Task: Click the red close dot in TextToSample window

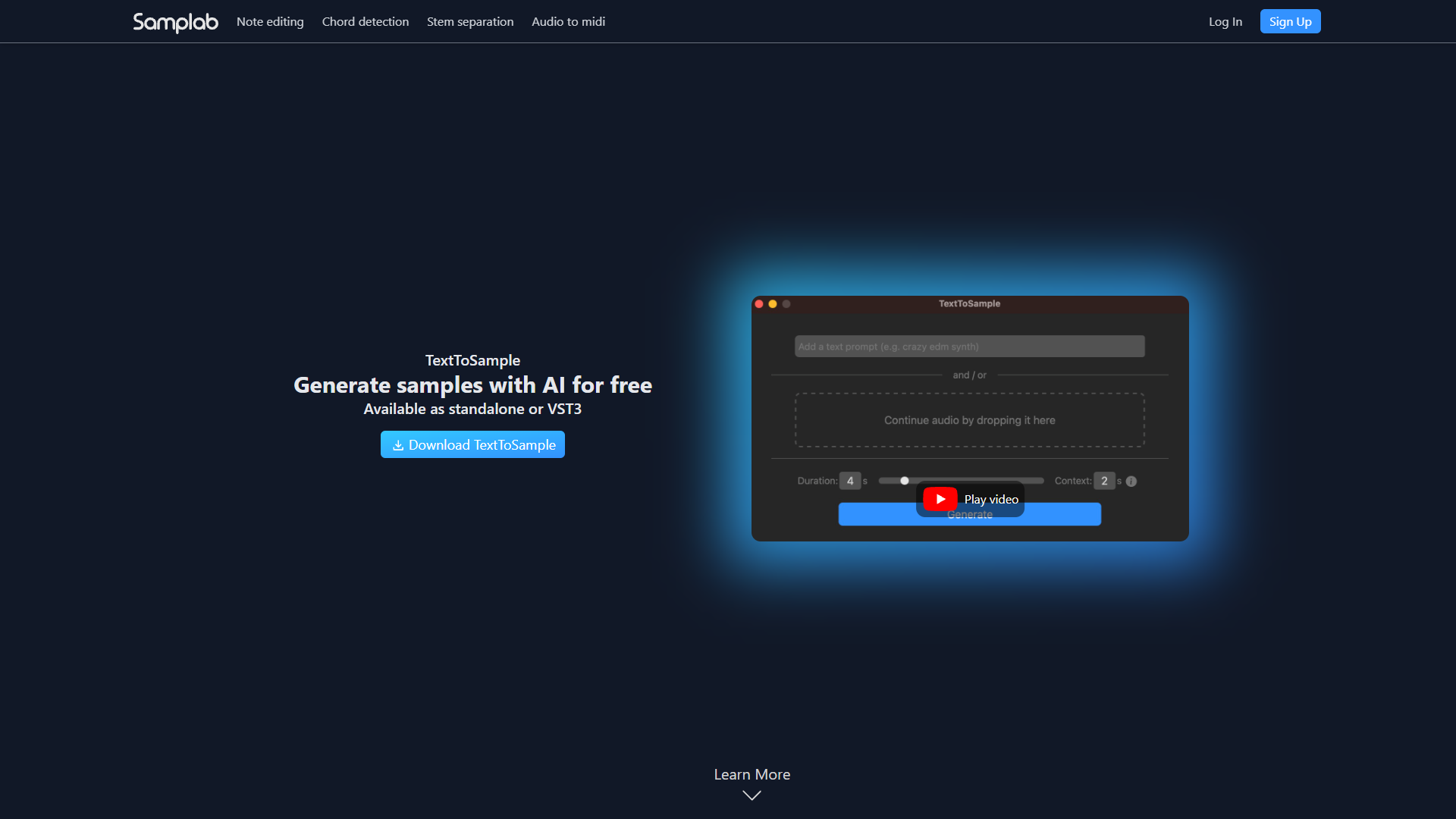Action: coord(759,304)
